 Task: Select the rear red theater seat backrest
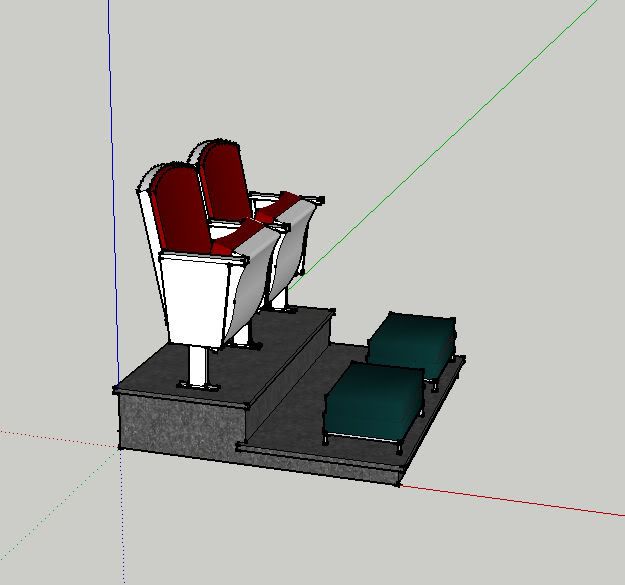pos(224,182)
